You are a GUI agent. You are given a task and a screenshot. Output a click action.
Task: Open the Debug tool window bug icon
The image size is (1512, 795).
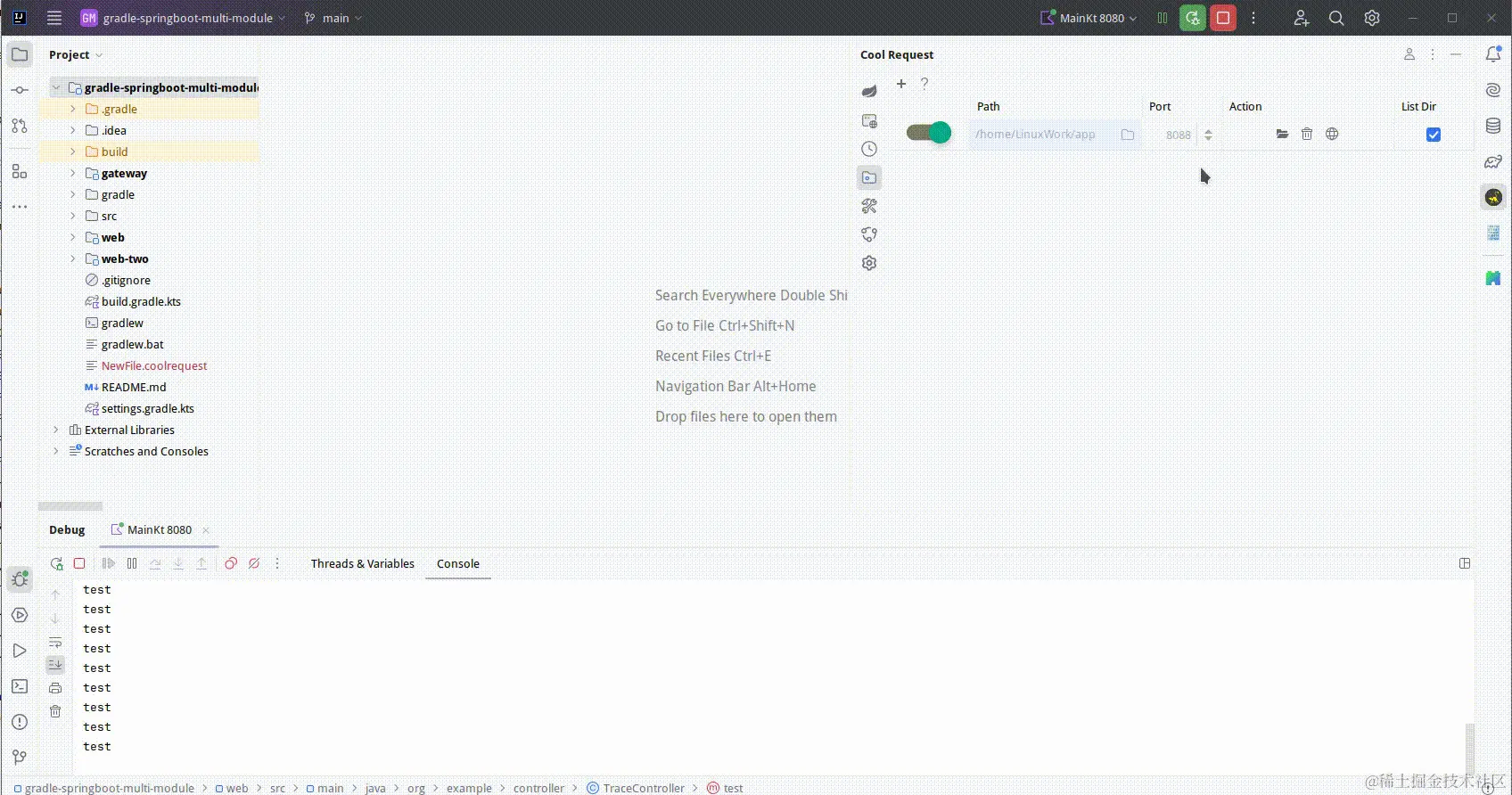(20, 579)
